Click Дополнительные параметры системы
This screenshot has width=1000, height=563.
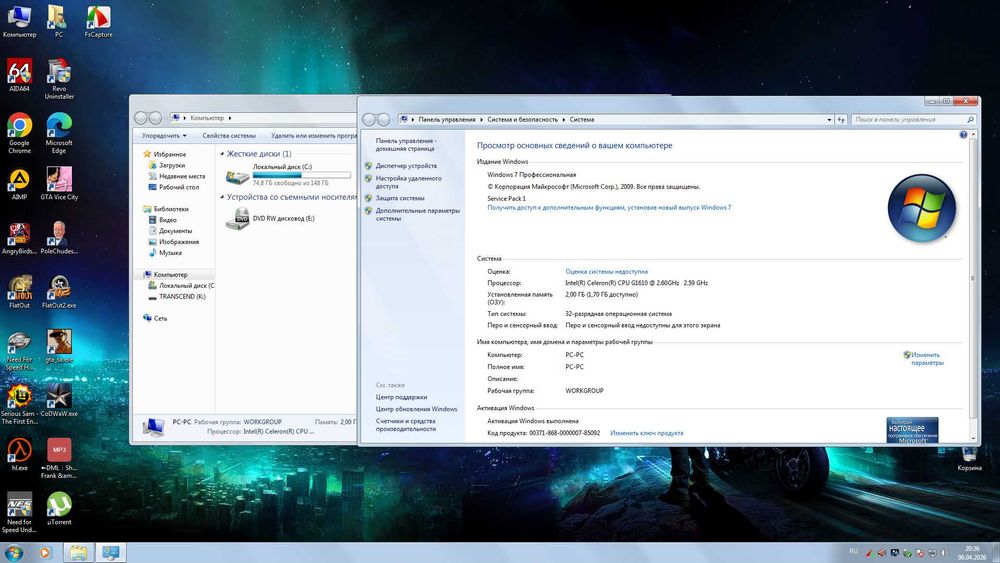[417, 215]
